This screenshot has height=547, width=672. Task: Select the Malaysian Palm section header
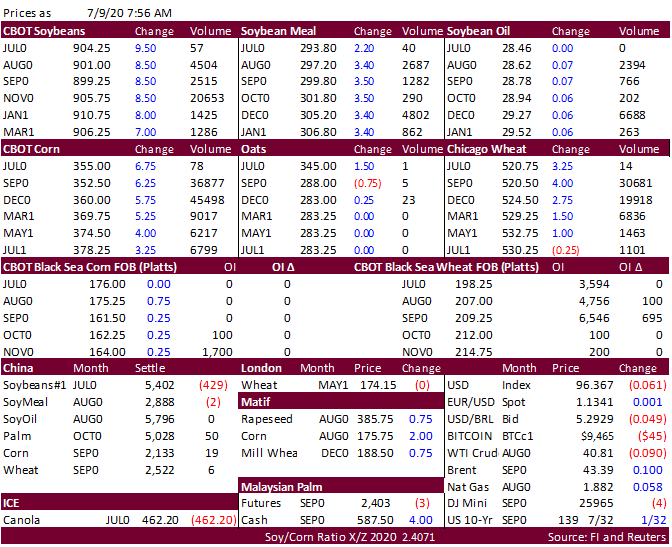283,487
